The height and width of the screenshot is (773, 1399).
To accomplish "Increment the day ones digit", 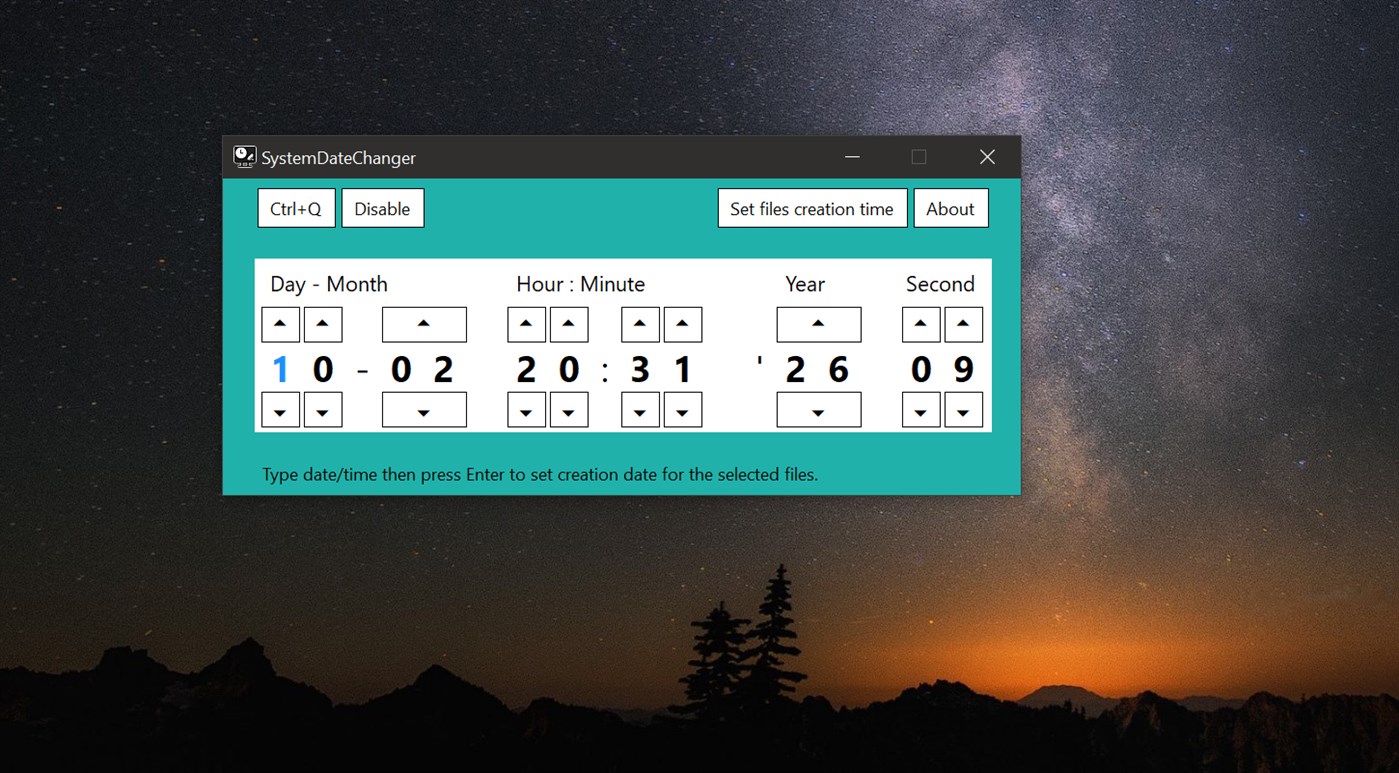I will click(x=322, y=323).
